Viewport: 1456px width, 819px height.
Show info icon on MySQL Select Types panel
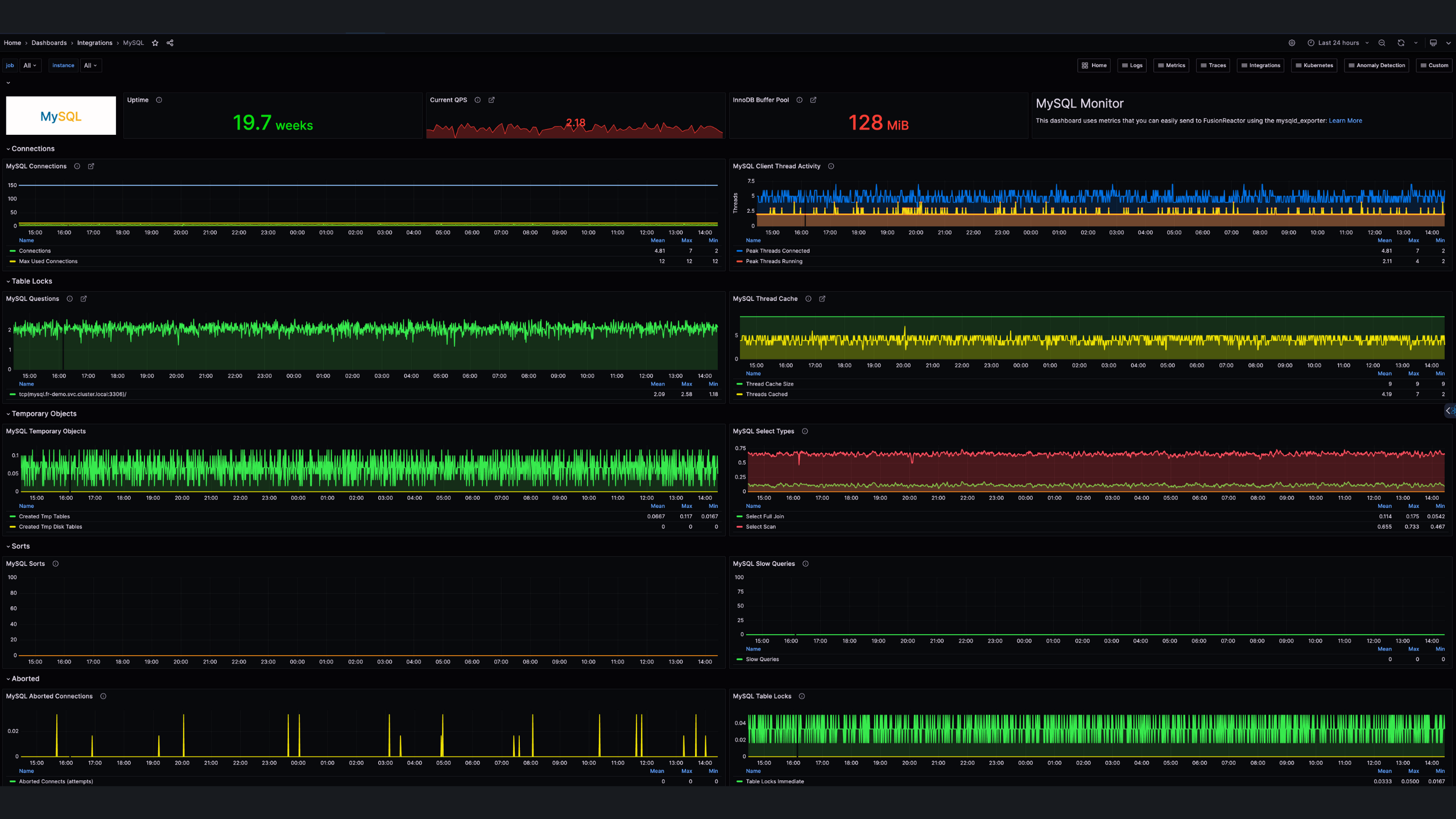[x=805, y=431]
